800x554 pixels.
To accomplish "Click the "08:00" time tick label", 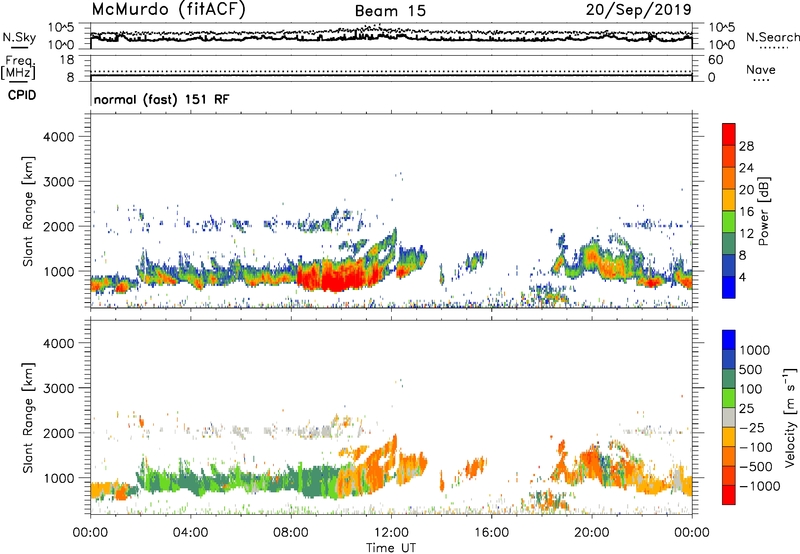I will (290, 533).
